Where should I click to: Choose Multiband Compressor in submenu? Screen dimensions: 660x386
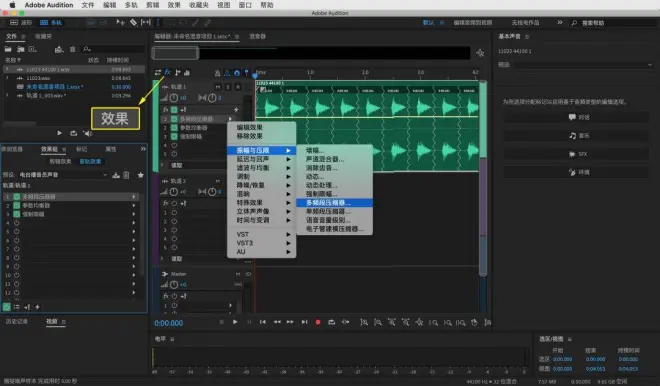click(x=334, y=203)
